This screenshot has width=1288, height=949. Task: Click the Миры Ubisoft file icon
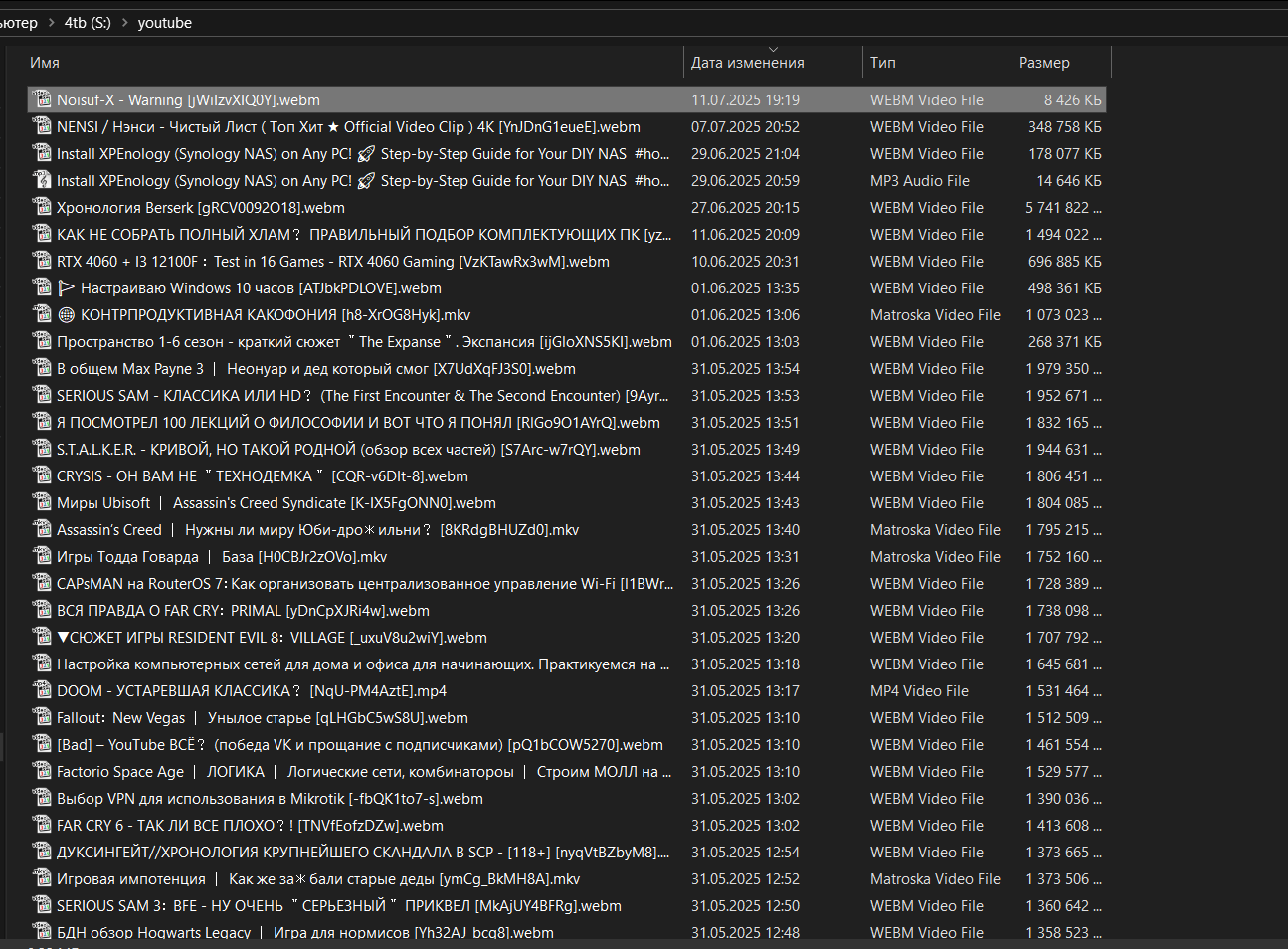point(42,502)
